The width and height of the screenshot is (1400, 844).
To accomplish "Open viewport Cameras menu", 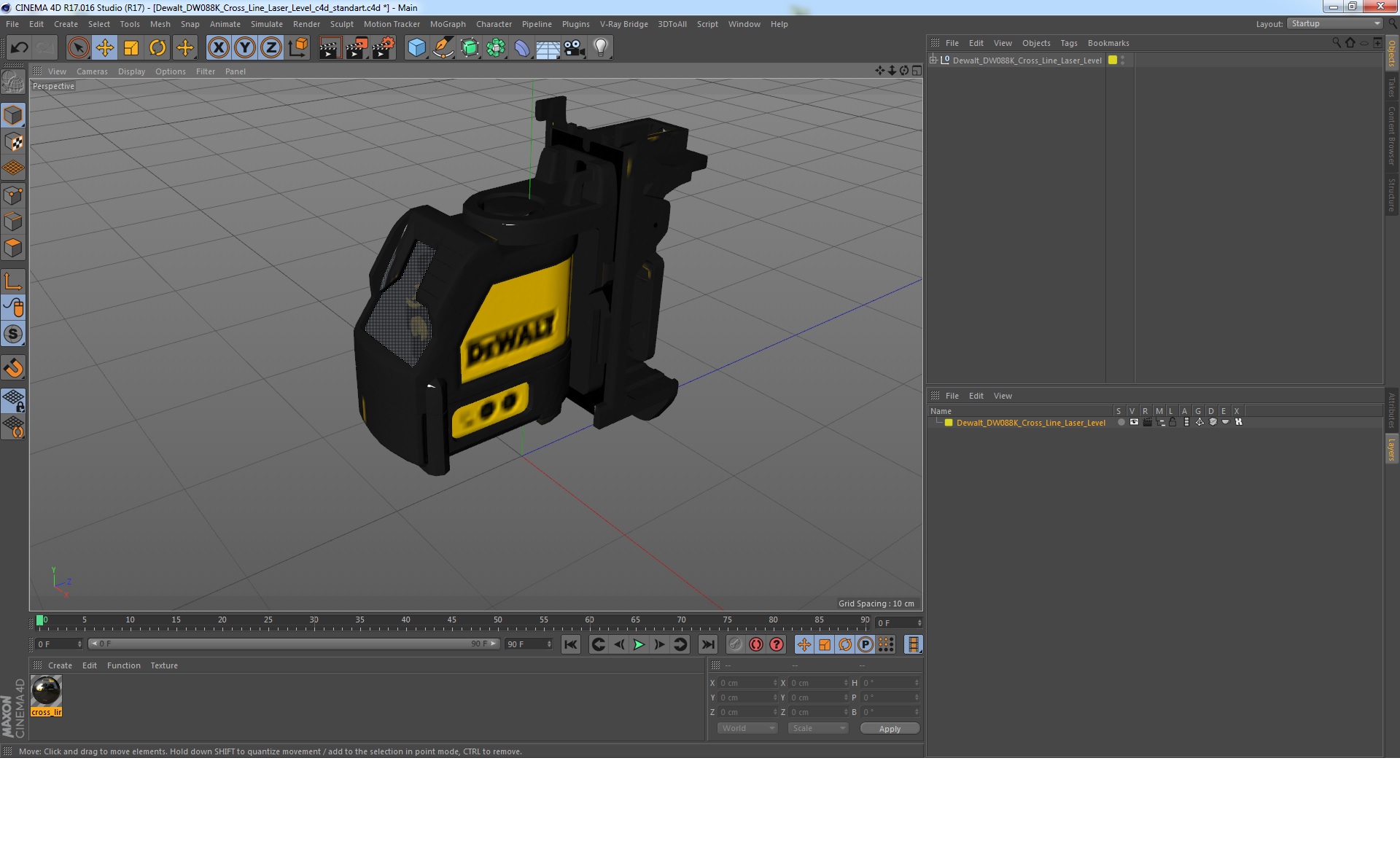I will pos(92,71).
